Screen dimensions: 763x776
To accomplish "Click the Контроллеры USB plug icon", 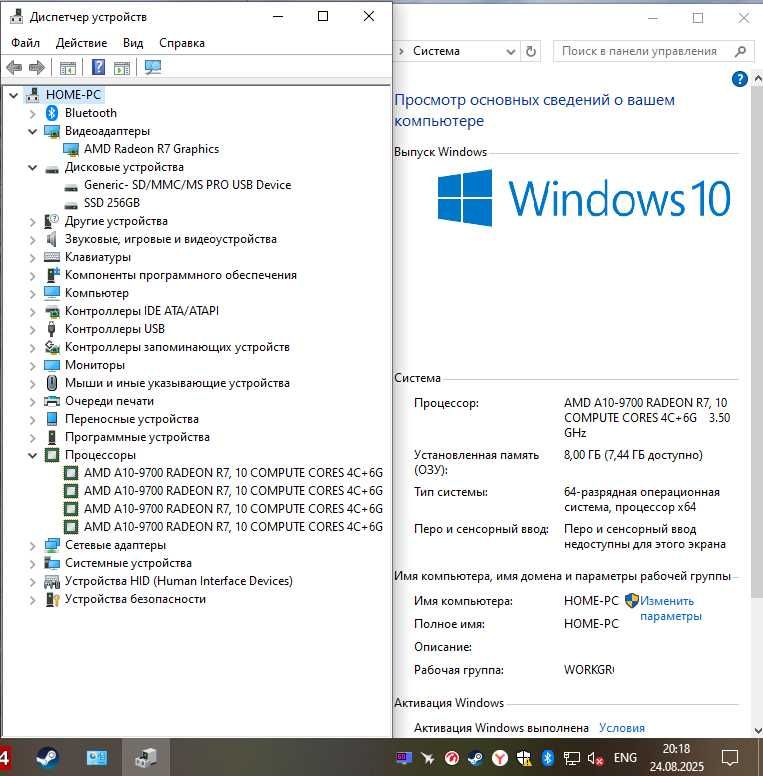I will (x=51, y=329).
